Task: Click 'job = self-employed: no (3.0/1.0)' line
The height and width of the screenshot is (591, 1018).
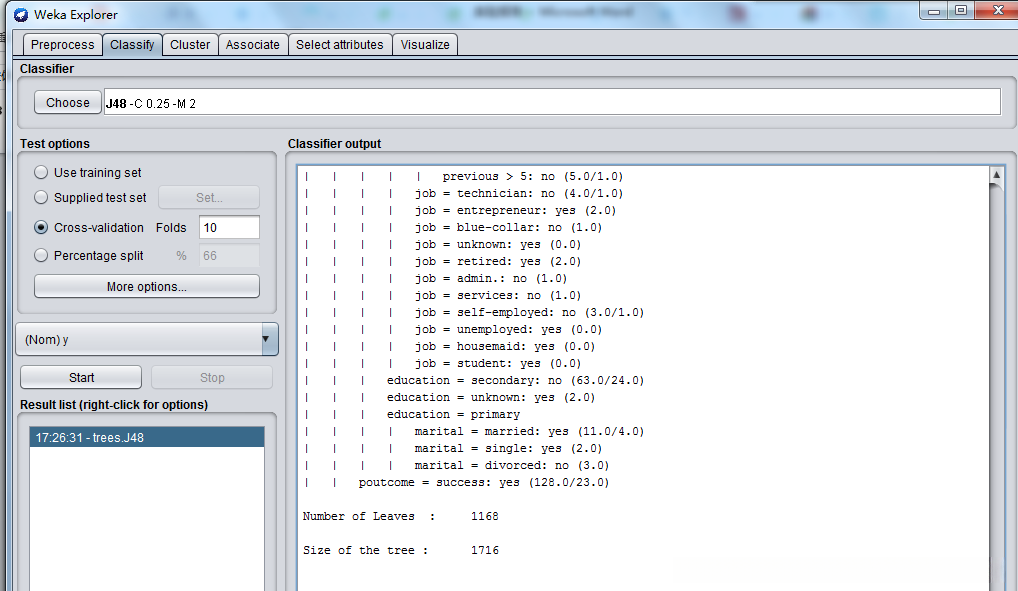Action: click(529, 312)
